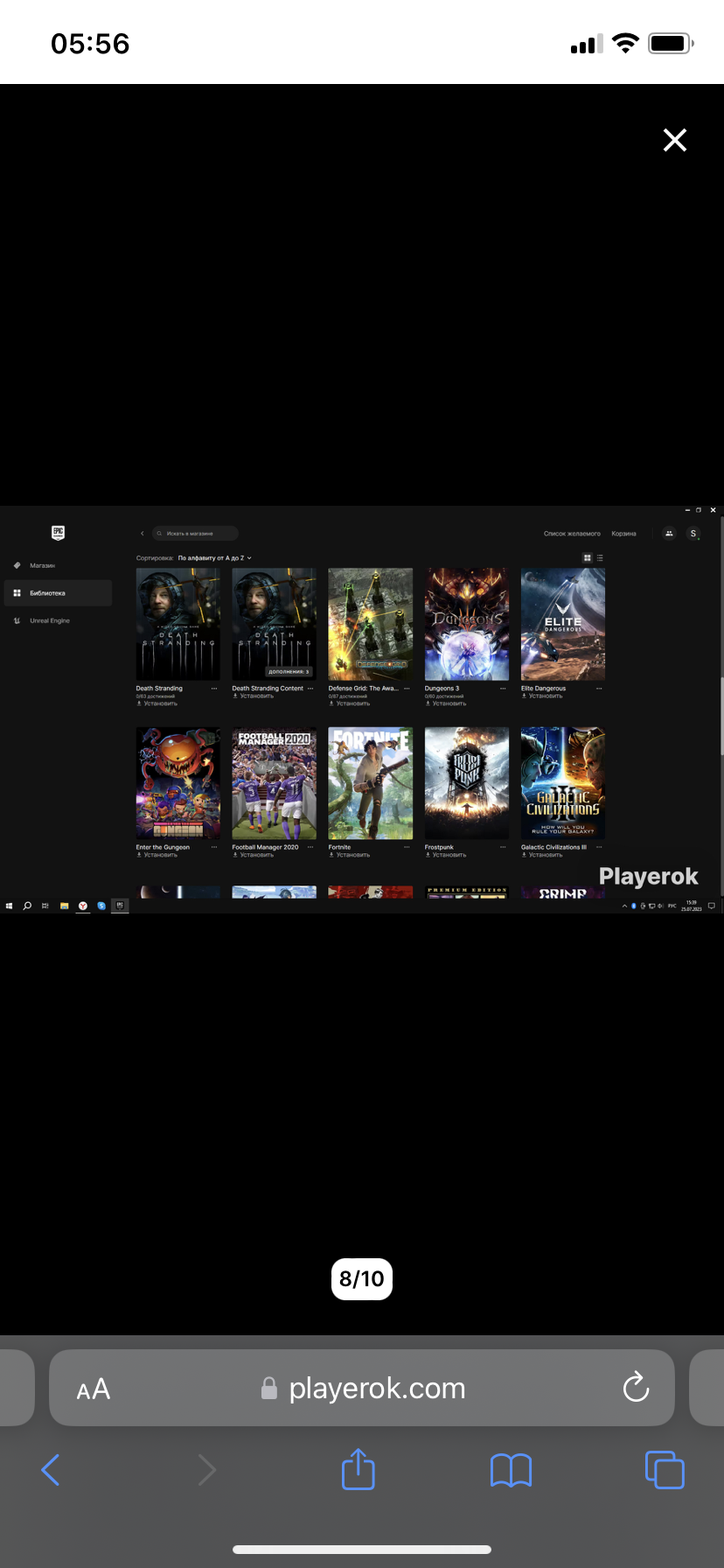
Task: Open the three-dot menu for Defense Grid
Action: (407, 689)
